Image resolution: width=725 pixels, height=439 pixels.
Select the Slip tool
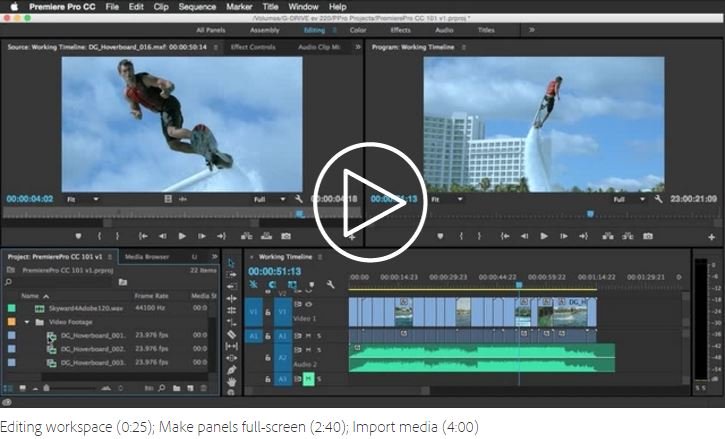coord(231,346)
